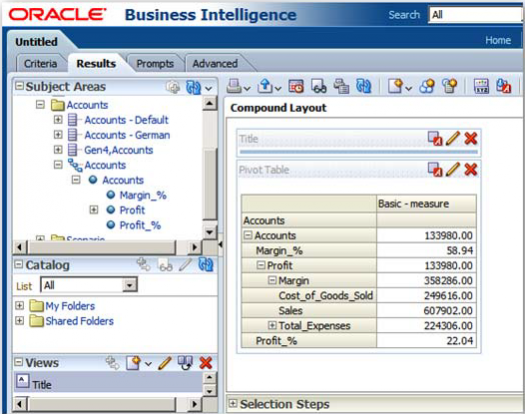Switch to the Criteria tab
The height and width of the screenshot is (414, 525).
pos(41,64)
